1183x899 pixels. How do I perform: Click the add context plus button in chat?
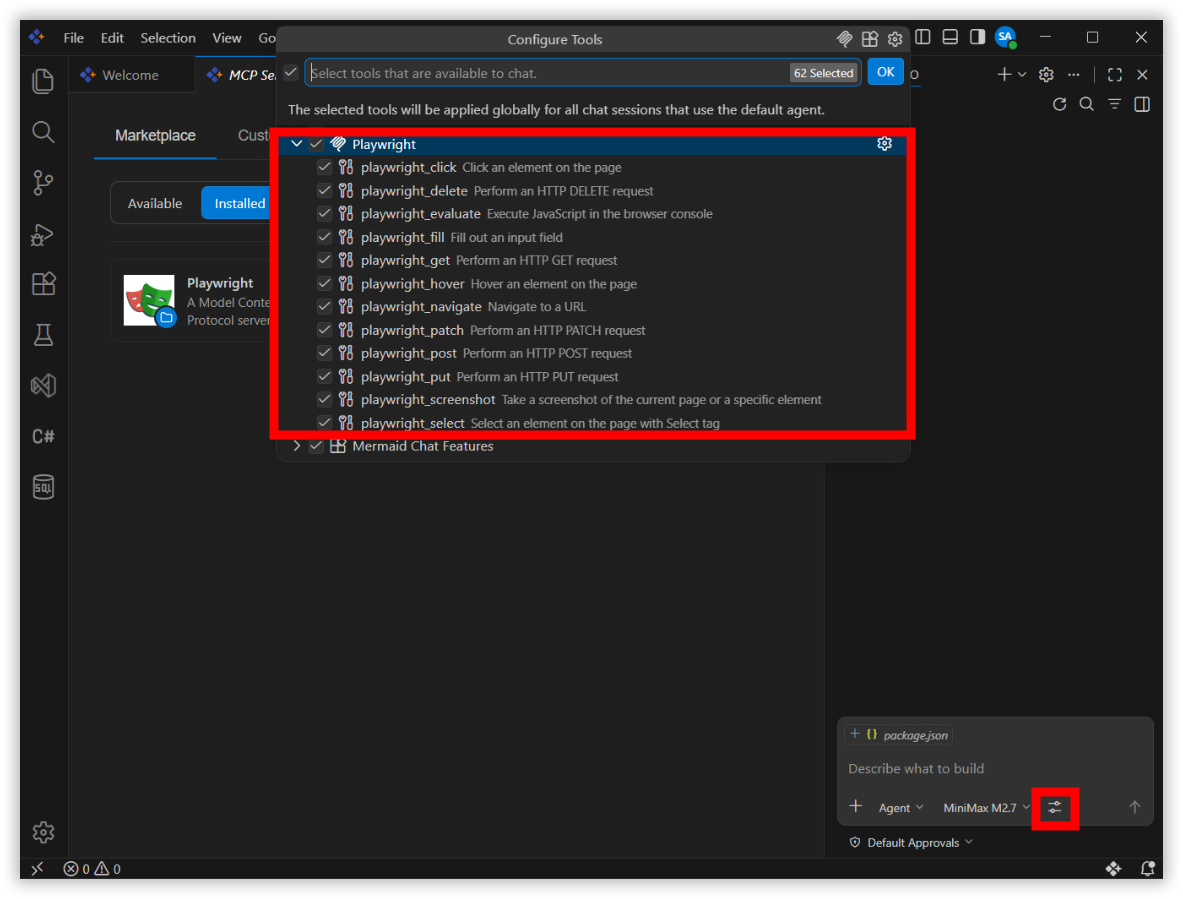(856, 806)
